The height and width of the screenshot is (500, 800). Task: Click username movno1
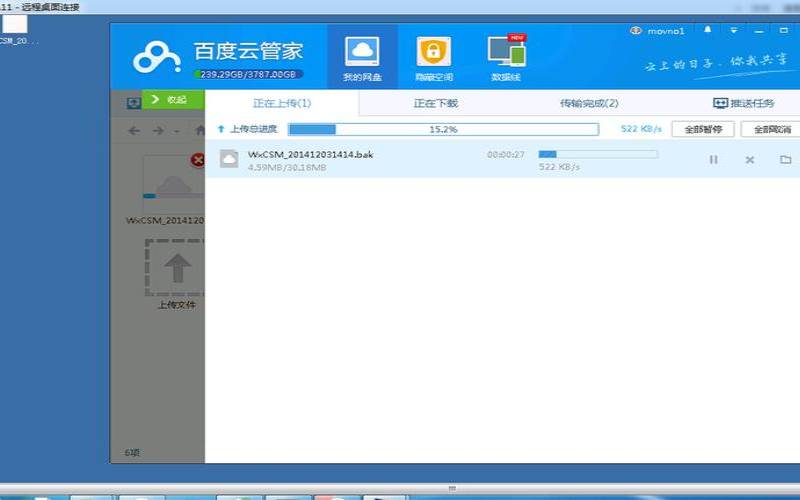(x=666, y=31)
